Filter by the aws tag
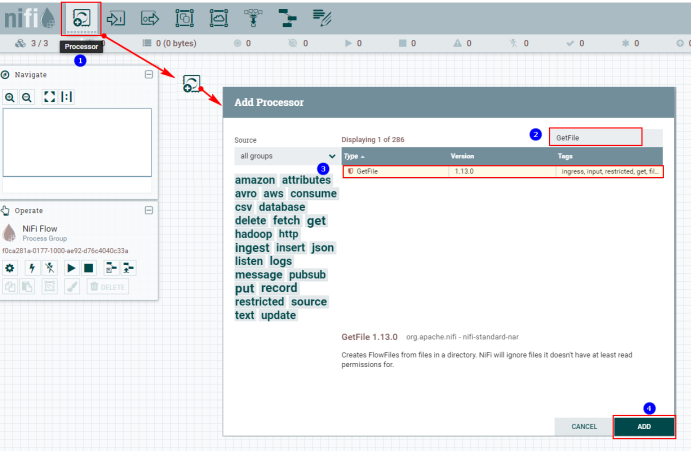This screenshot has width=692, height=451. tap(274, 194)
